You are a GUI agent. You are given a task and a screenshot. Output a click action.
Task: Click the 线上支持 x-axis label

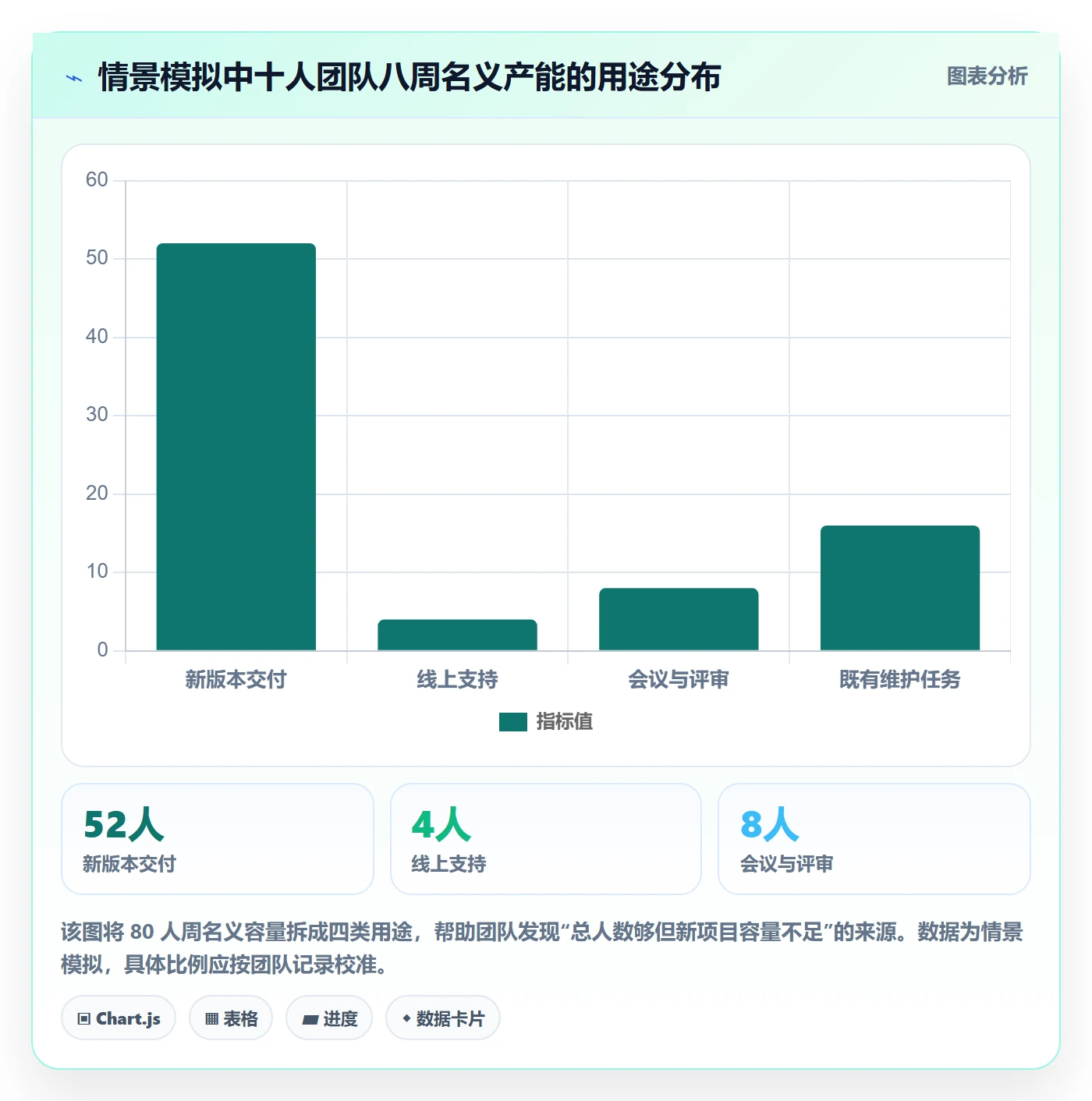click(x=458, y=679)
